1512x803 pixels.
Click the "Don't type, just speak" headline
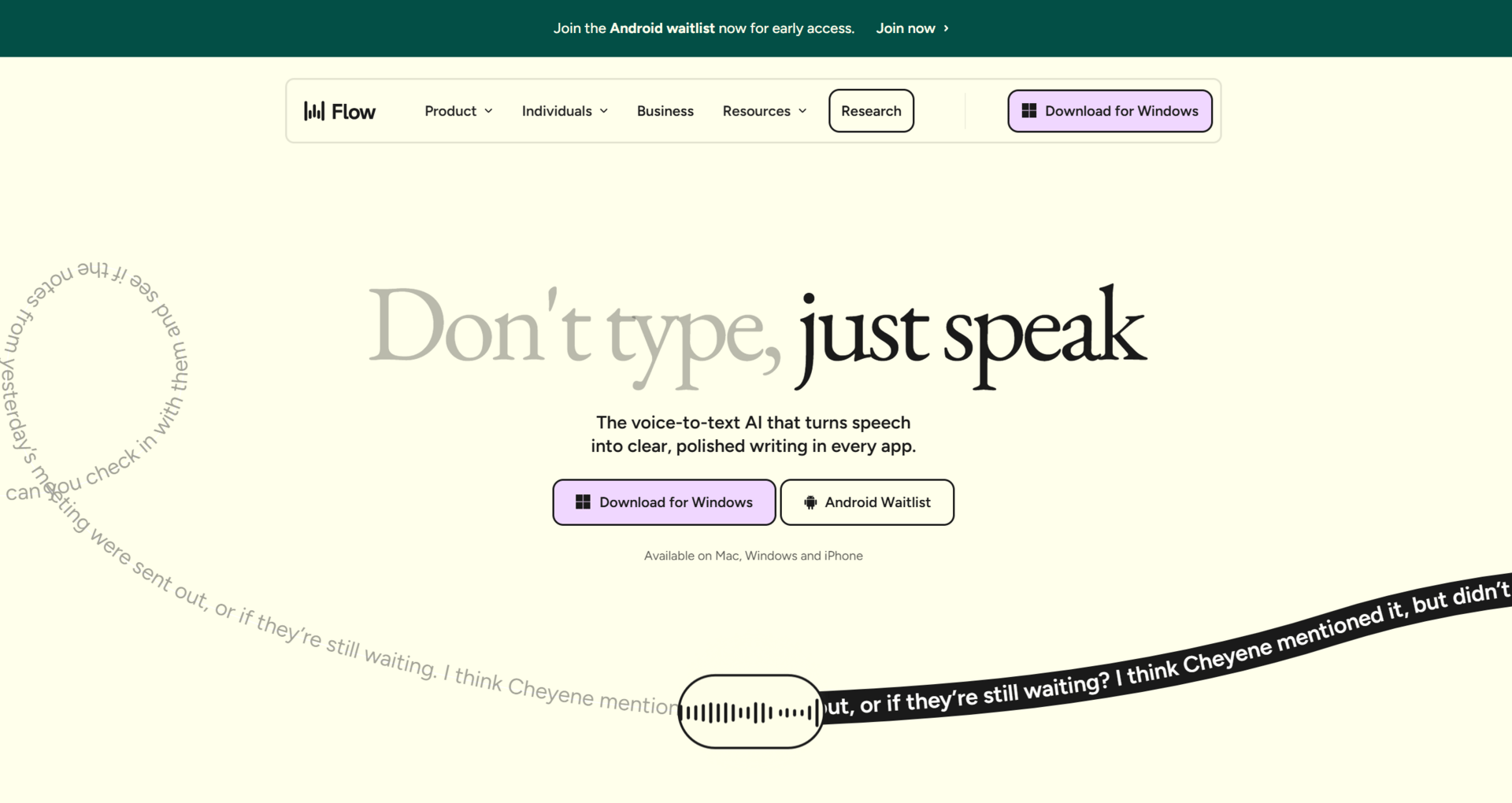pyautogui.click(x=757, y=336)
